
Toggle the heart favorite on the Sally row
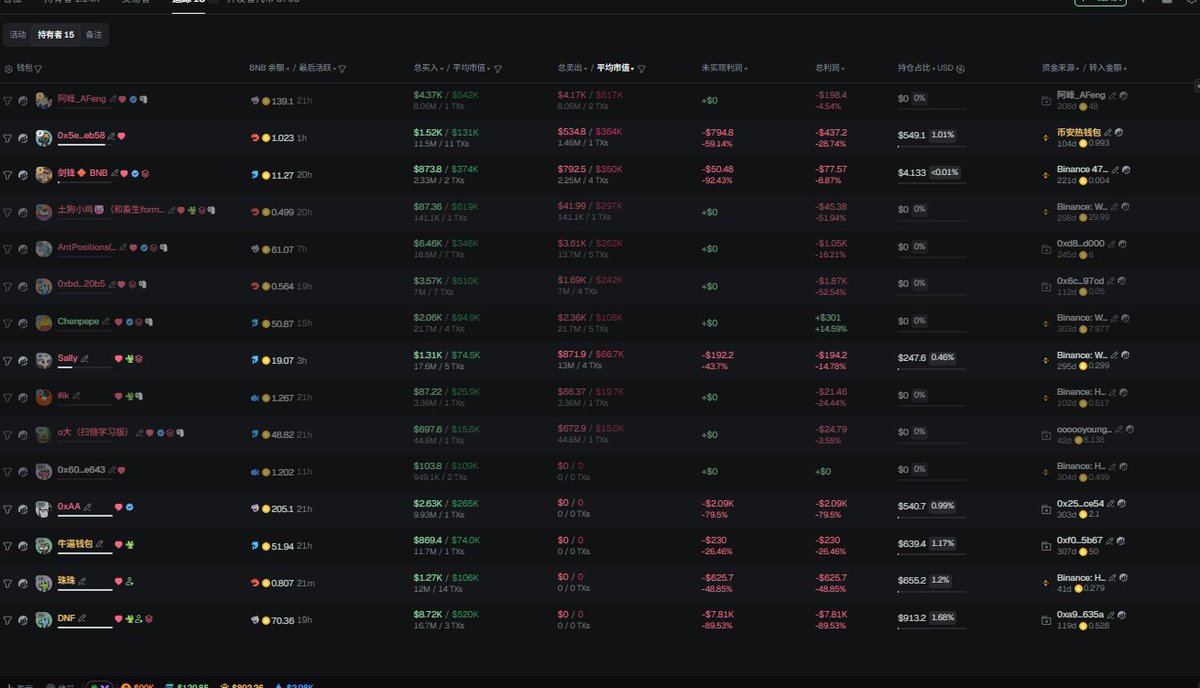tap(119, 358)
